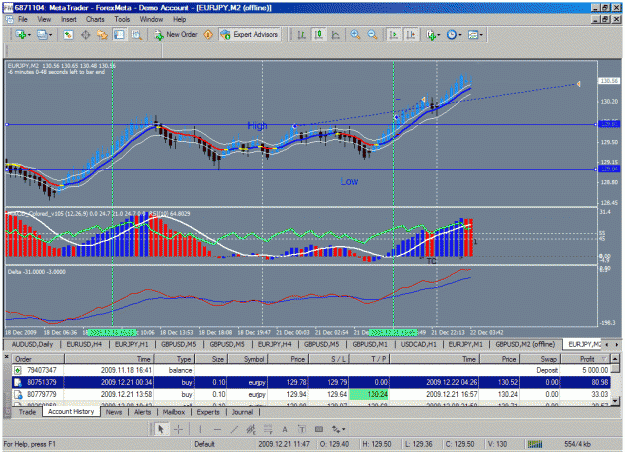Switch to the AUDUSD,Daily chart tab

point(32,344)
